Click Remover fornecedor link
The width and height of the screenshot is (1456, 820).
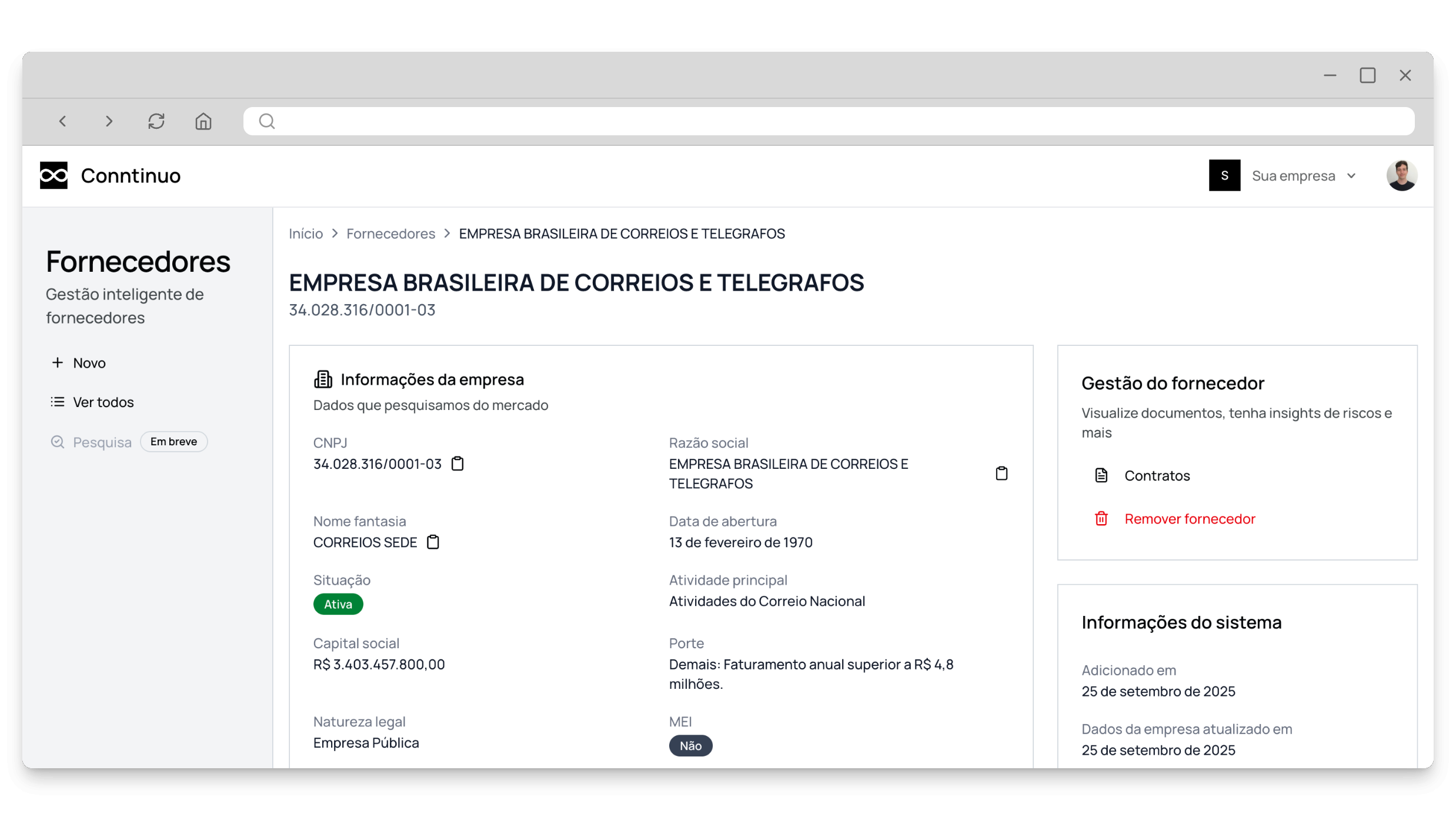click(x=1189, y=518)
